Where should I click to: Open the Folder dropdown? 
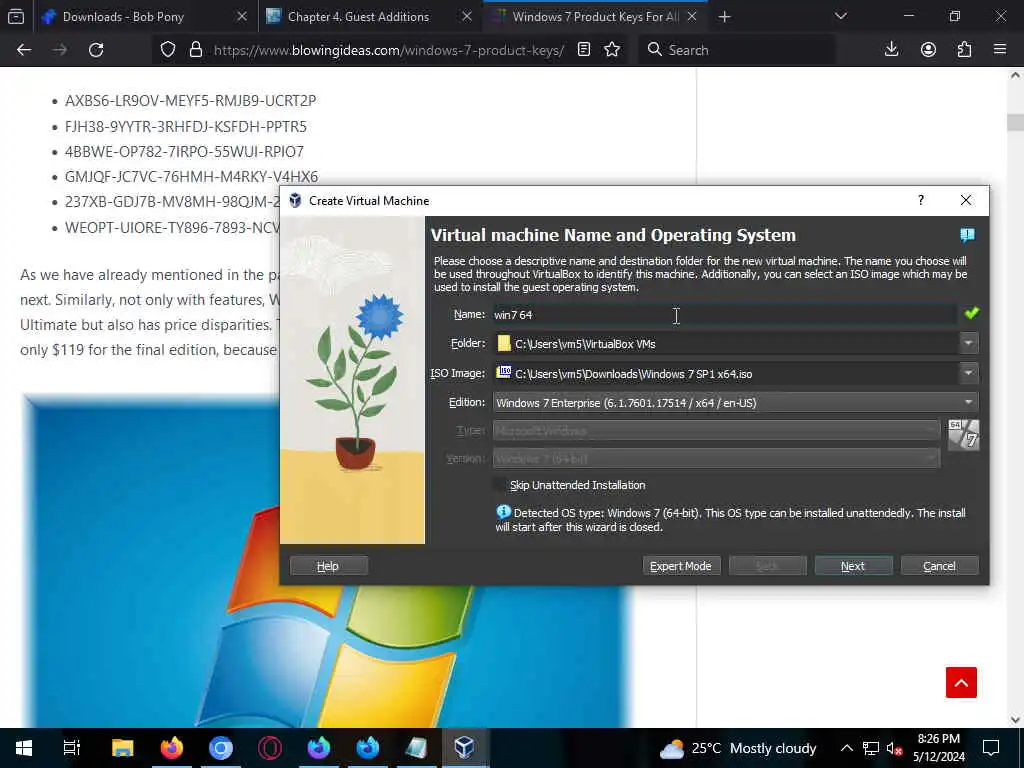tap(968, 344)
